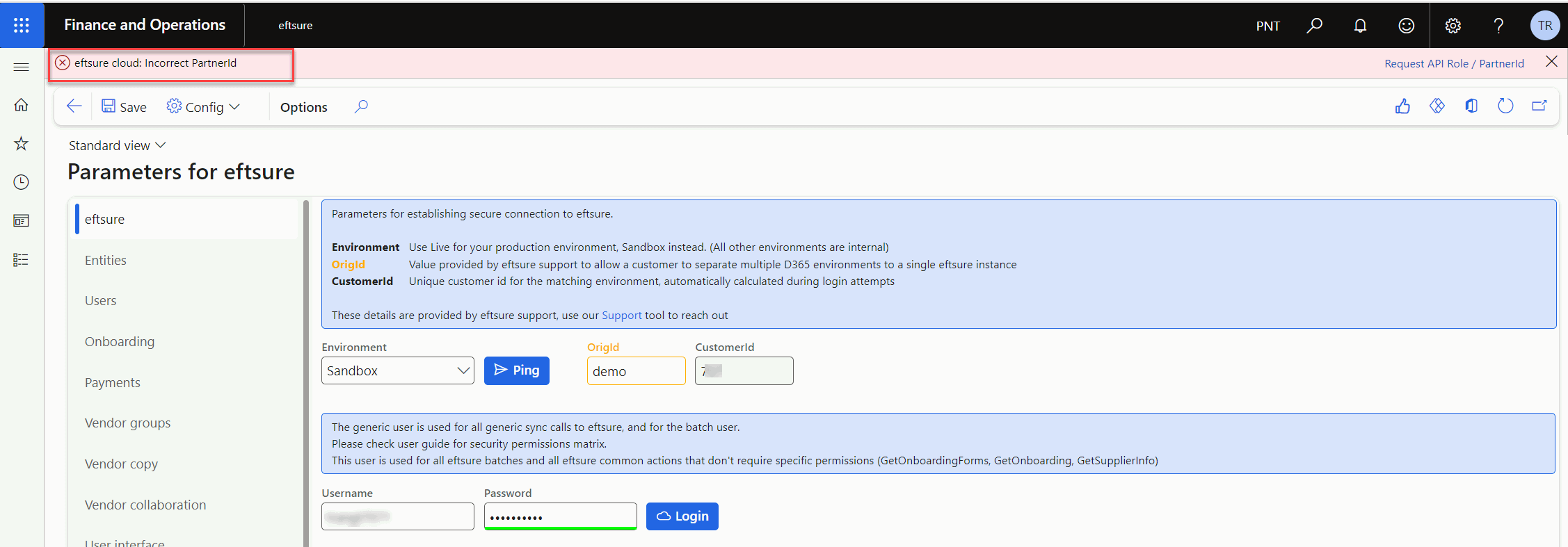Image resolution: width=1568 pixels, height=547 pixels.
Task: Open the Options tab
Action: click(x=304, y=107)
